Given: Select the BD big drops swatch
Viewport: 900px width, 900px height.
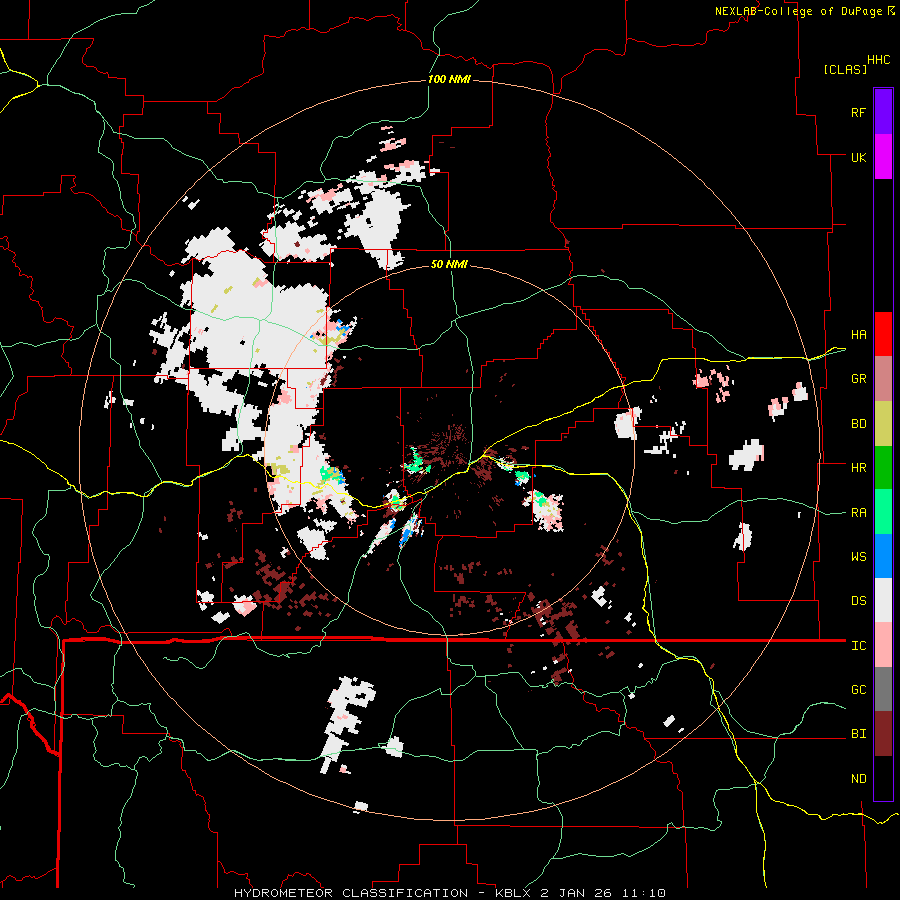Looking at the screenshot, I should click(x=883, y=424).
